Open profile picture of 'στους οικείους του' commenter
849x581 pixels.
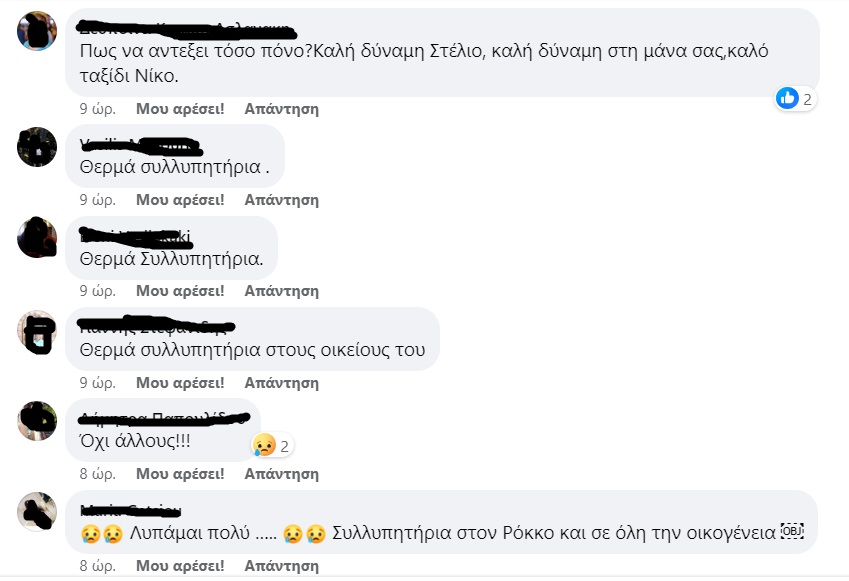tap(37, 330)
